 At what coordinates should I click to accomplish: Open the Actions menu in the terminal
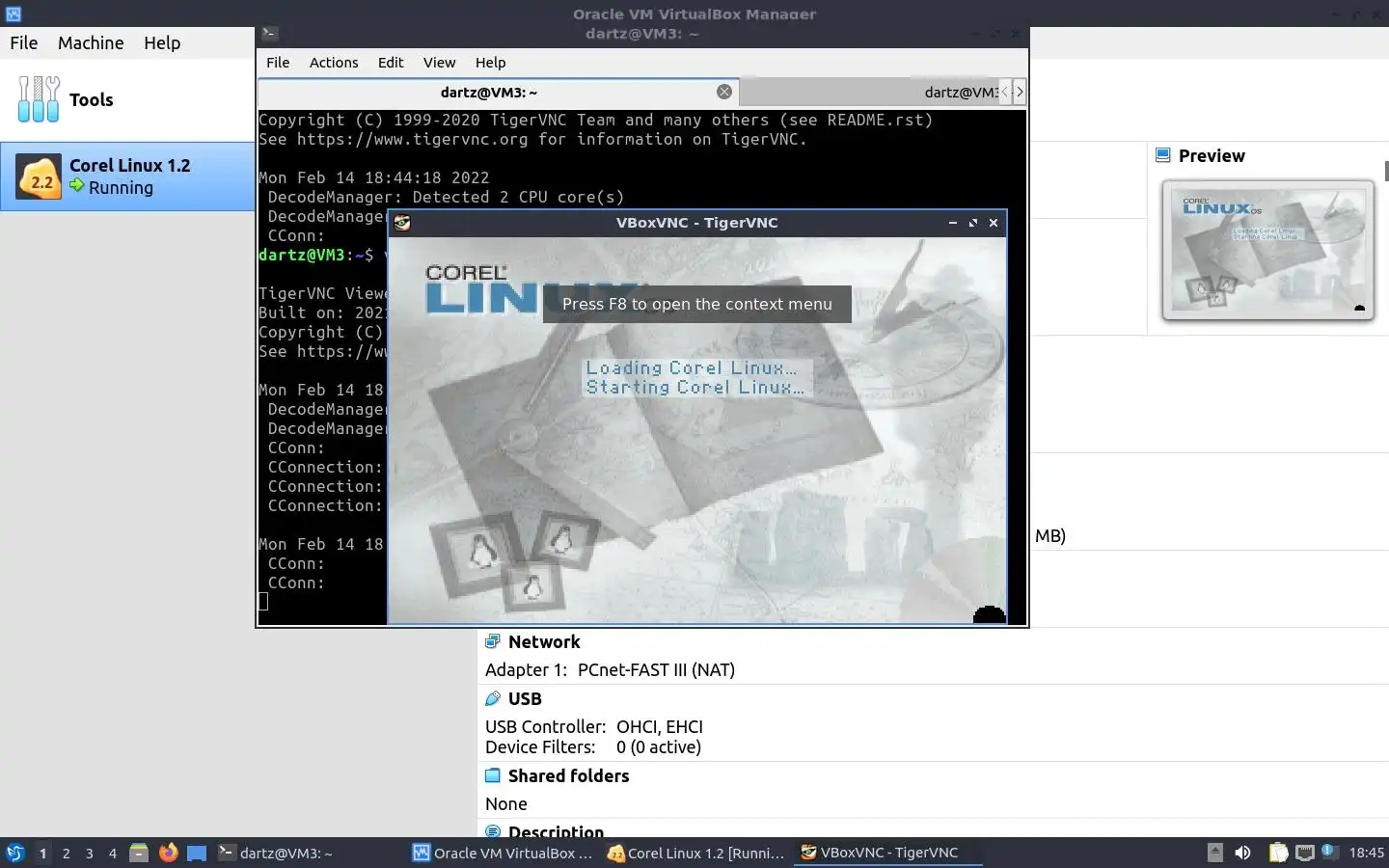pos(334,62)
